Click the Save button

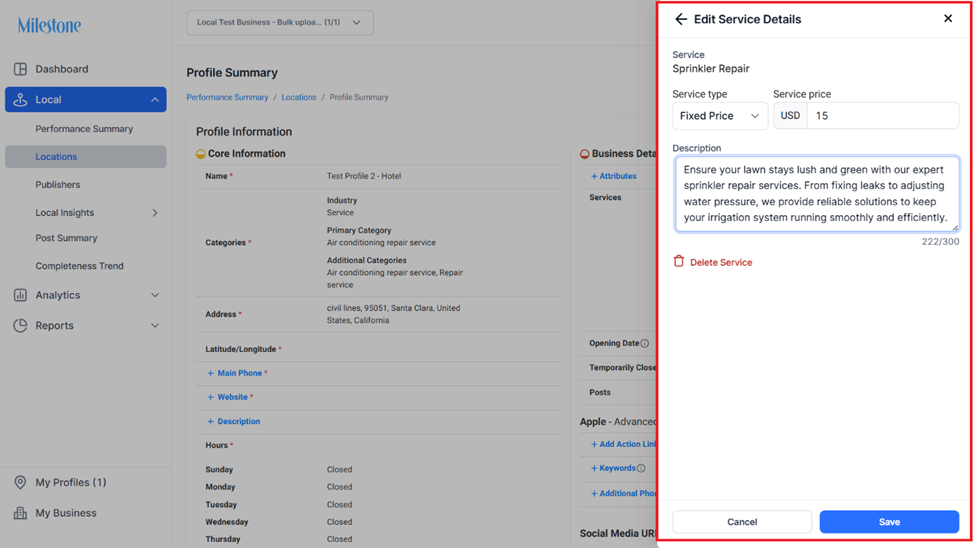click(889, 522)
